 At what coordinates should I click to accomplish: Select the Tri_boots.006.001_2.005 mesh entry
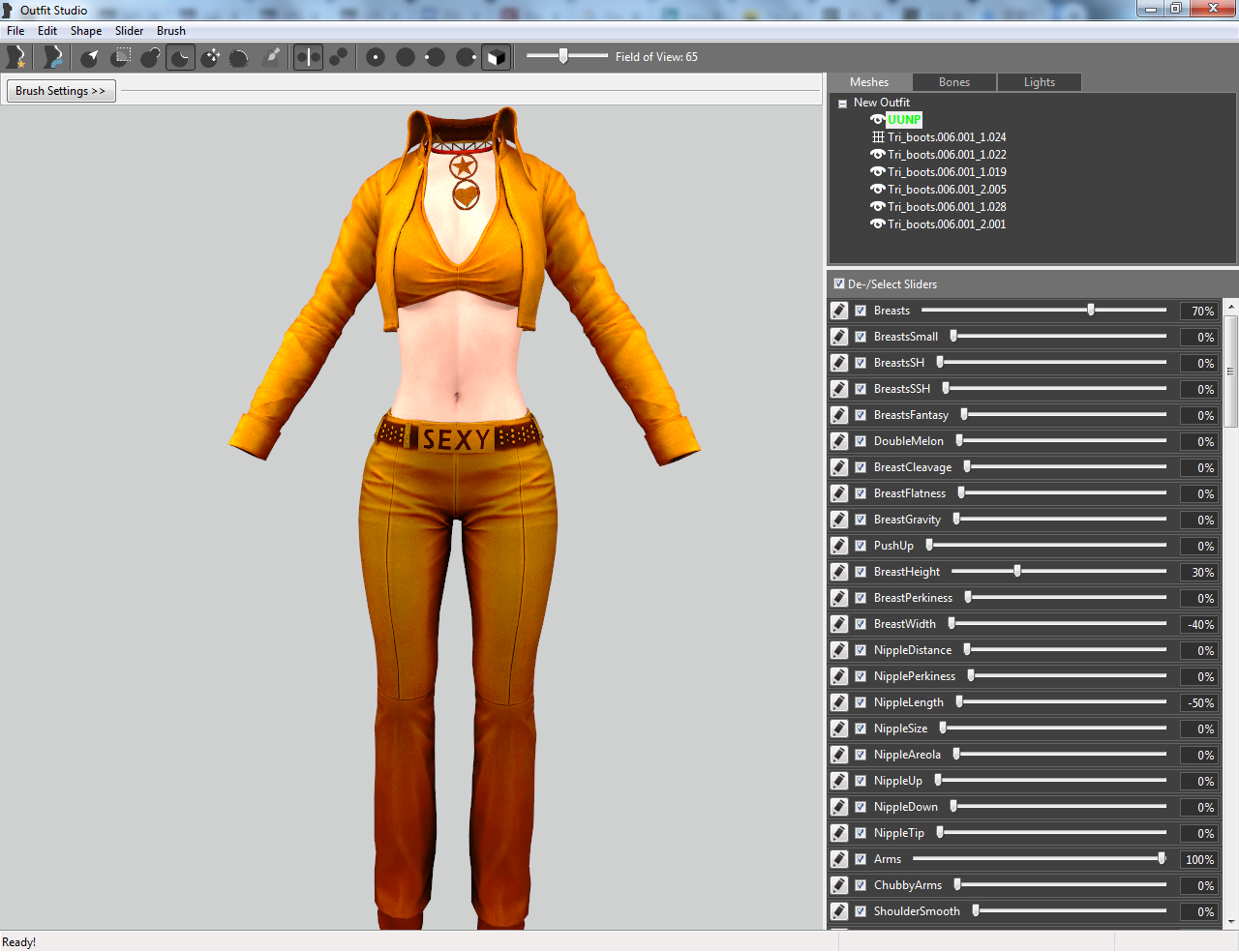[947, 190]
